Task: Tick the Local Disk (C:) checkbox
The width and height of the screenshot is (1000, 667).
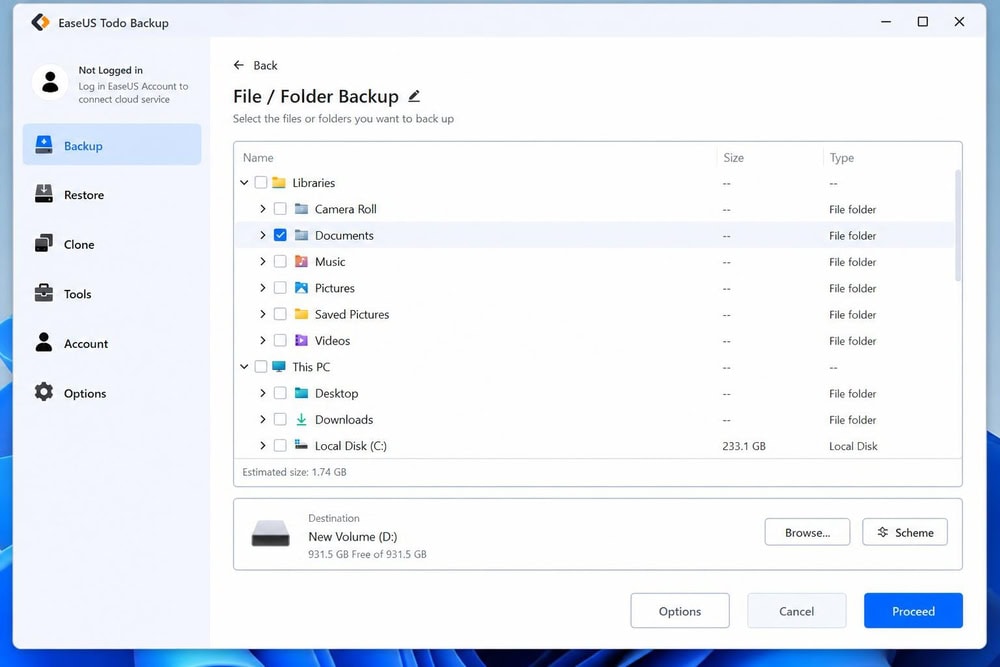Action: point(280,446)
